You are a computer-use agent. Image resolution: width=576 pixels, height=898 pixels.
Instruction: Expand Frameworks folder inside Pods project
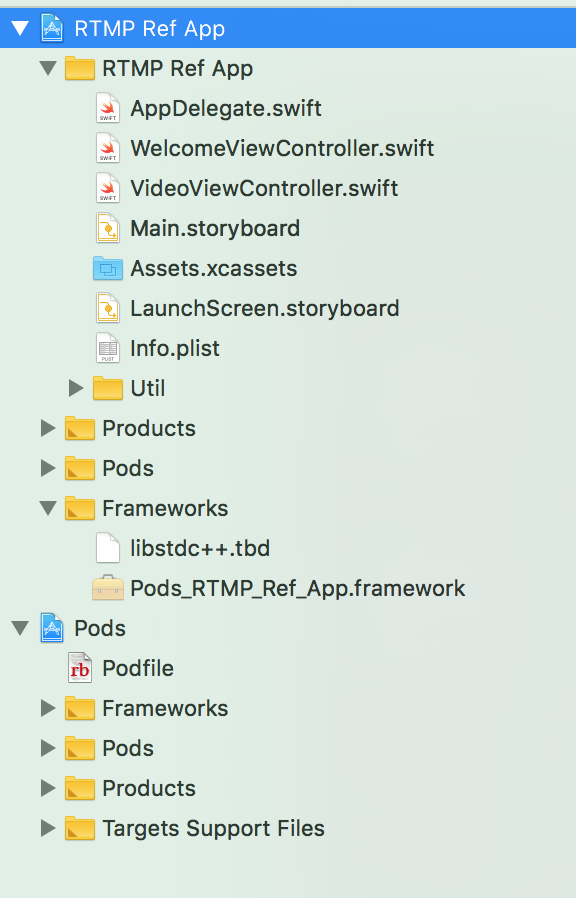pos(48,708)
